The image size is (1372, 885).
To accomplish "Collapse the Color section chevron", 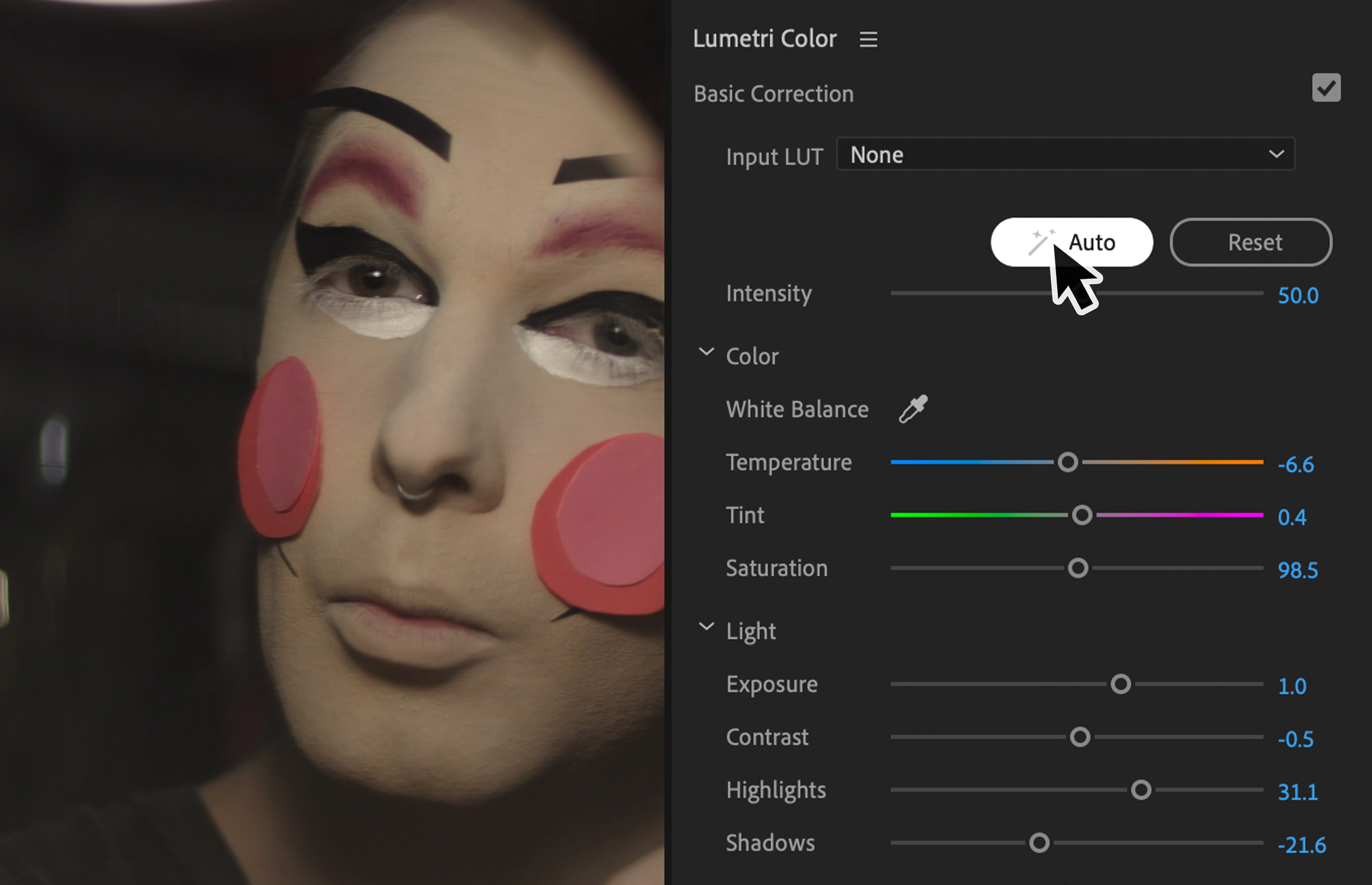I will pos(706,352).
